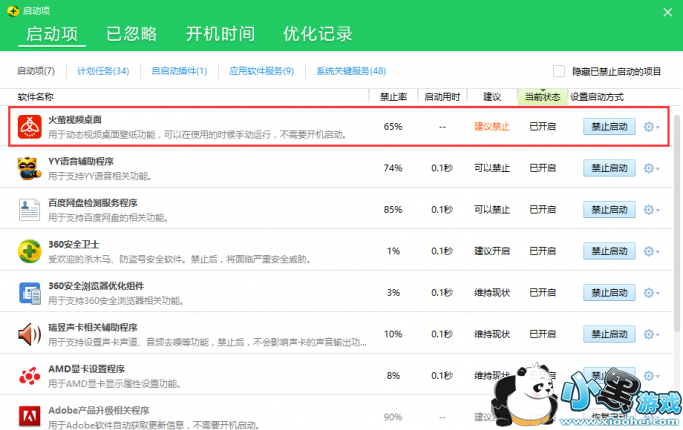Click the 85% 禁止率 value
Screen dimensions: 683x430
coord(393,210)
